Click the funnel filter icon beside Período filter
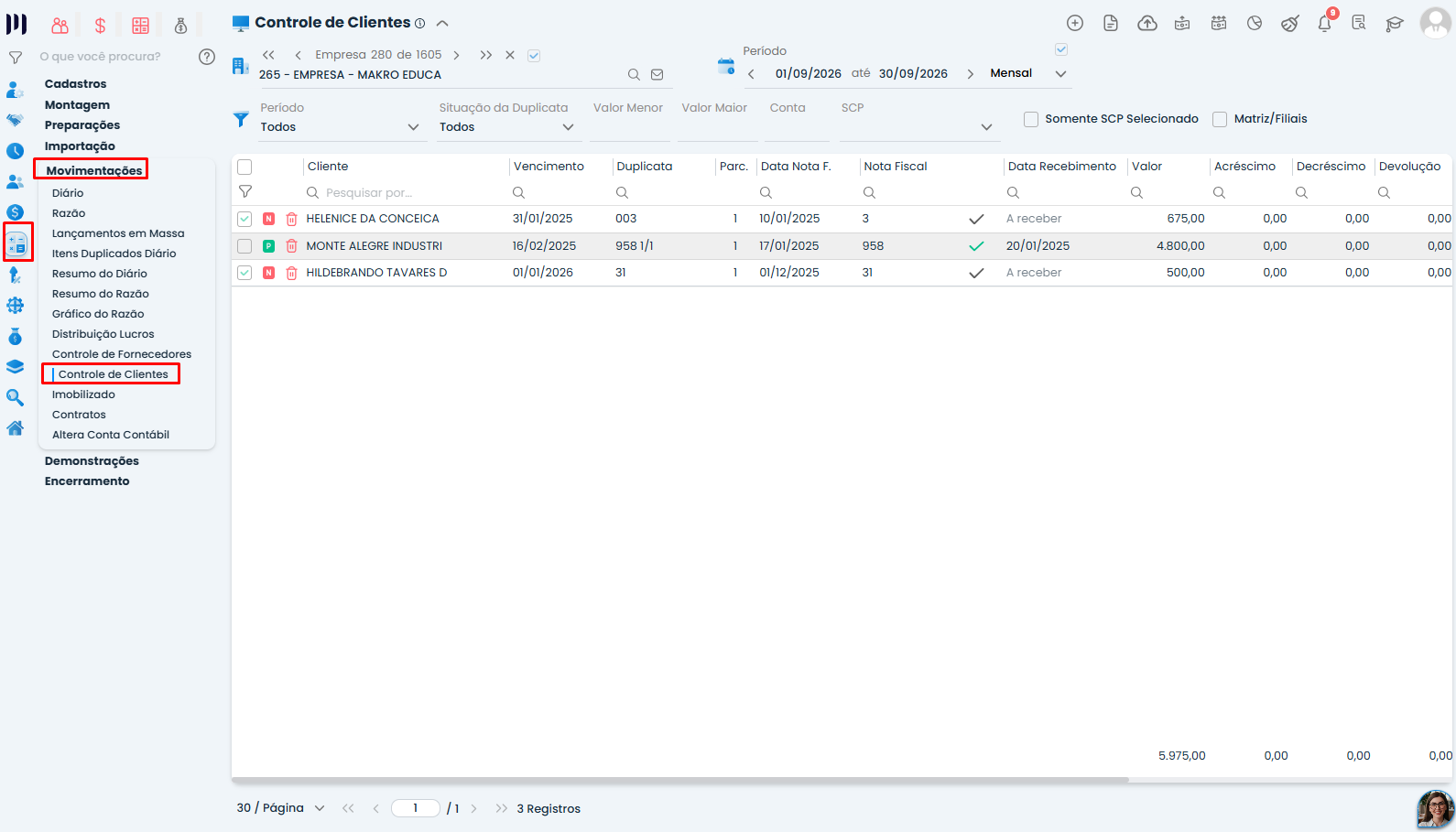 241,119
